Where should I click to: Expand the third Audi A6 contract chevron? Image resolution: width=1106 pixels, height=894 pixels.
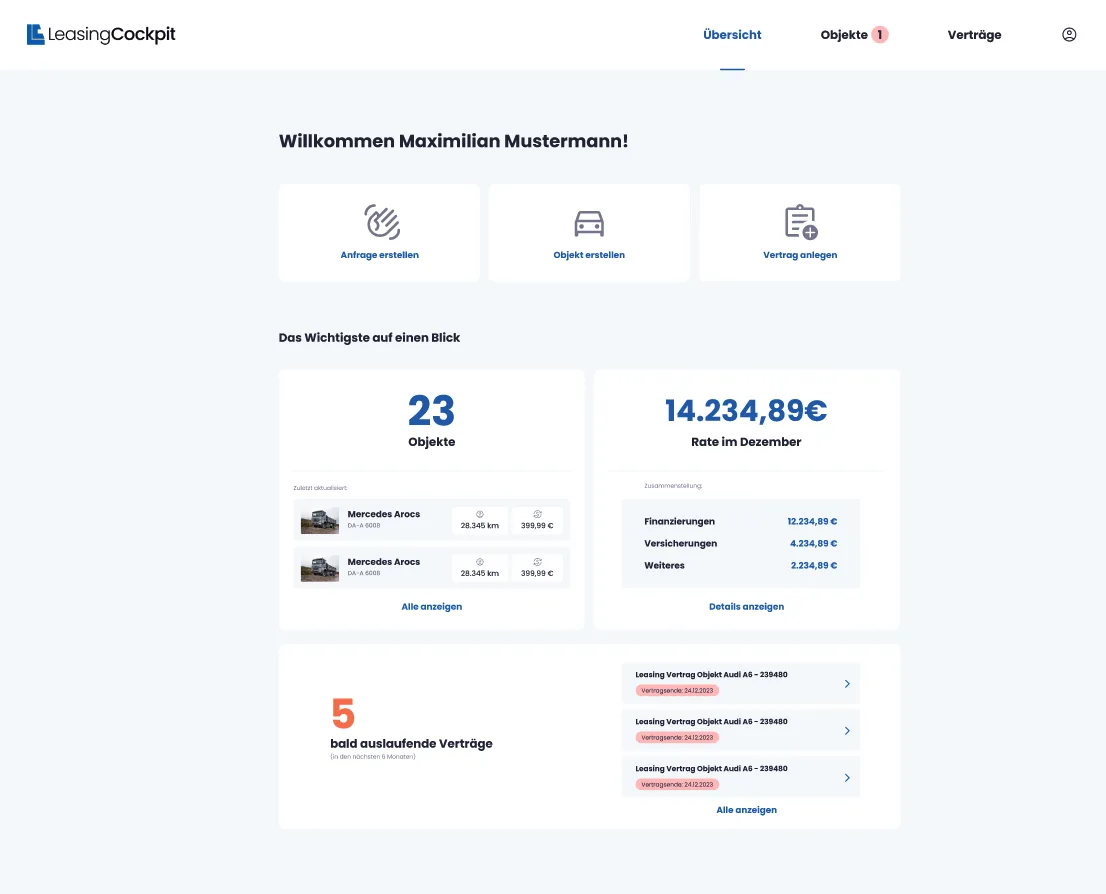pyautogui.click(x=847, y=778)
